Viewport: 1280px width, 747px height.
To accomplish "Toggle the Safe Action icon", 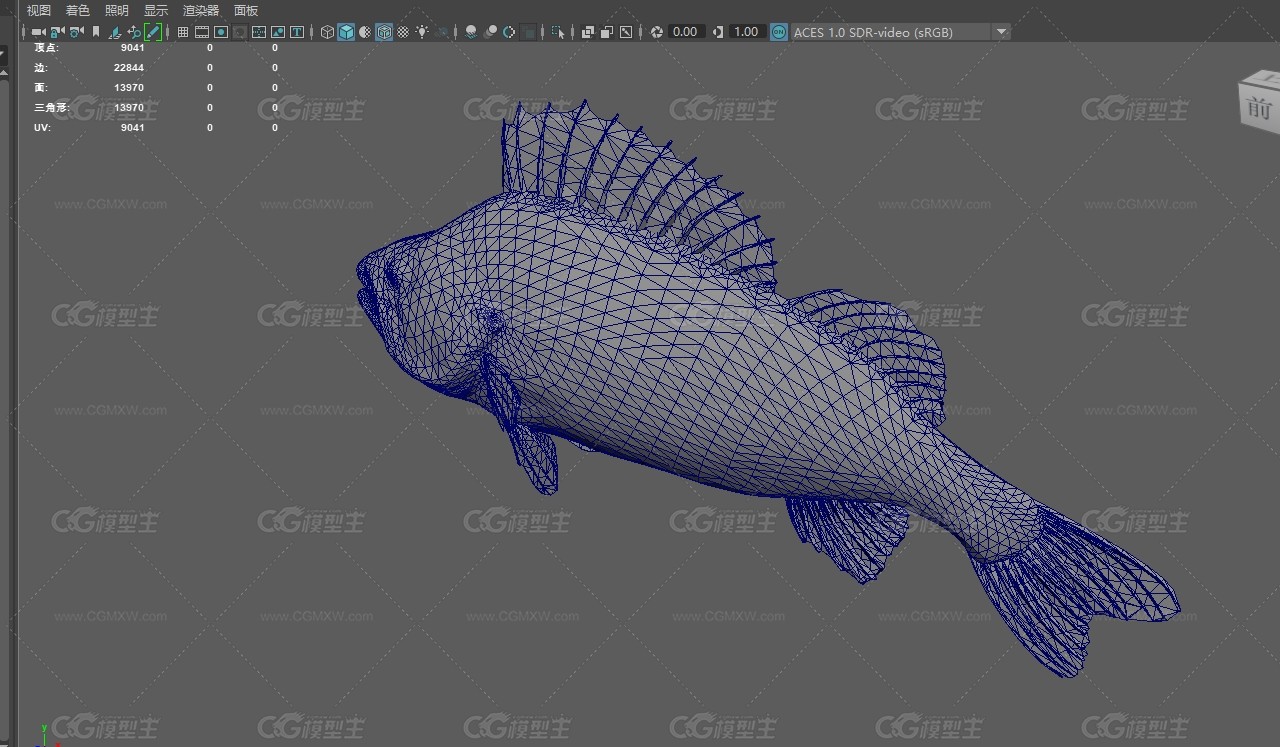I will tap(278, 32).
